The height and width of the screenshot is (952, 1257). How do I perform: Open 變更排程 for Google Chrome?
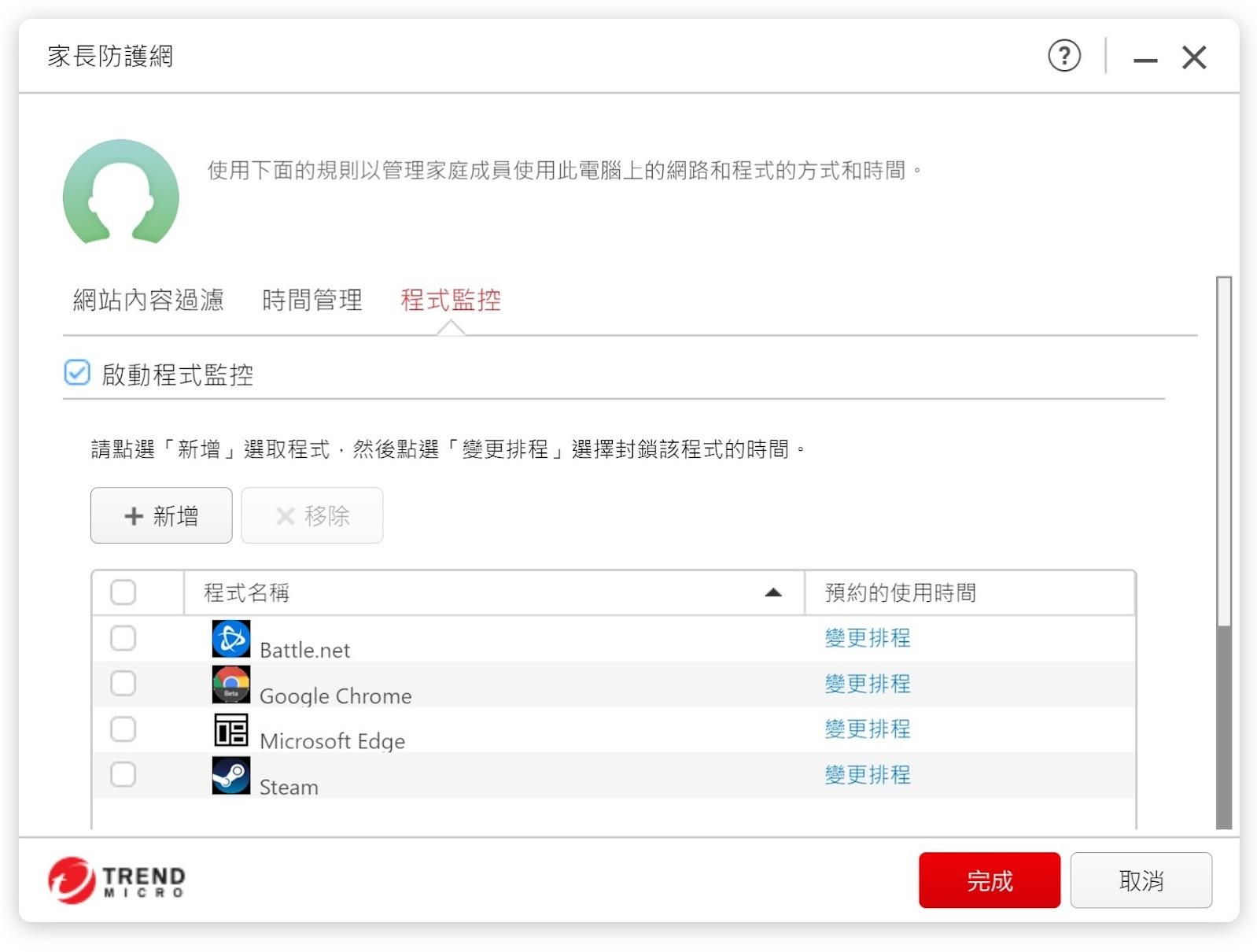(868, 683)
